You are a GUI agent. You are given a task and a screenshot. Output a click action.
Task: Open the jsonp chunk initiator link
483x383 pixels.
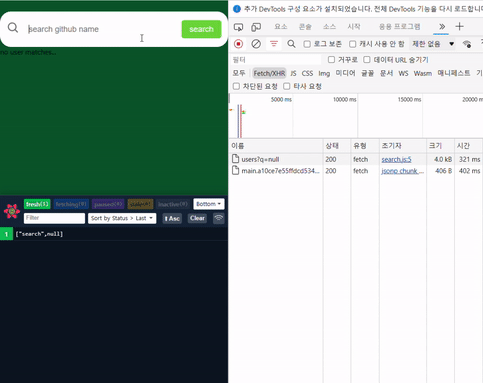[x=403, y=171]
